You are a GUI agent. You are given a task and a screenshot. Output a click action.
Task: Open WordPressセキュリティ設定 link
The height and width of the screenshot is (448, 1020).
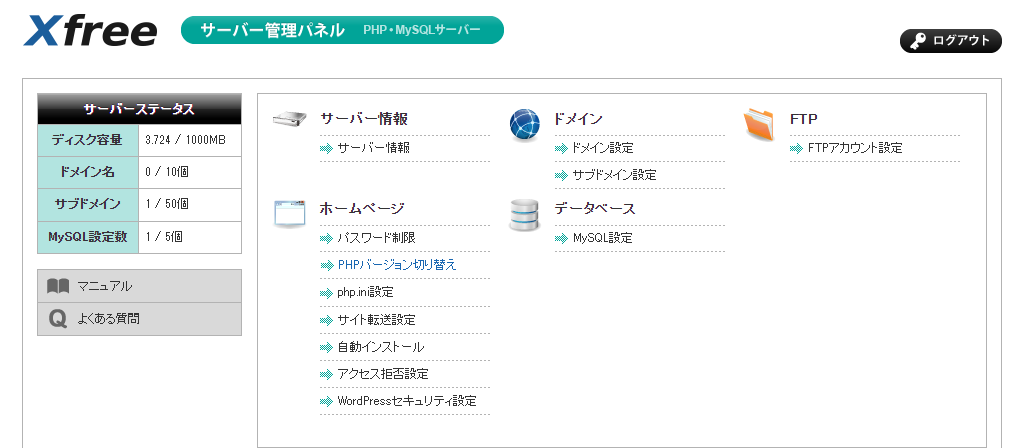coord(406,401)
